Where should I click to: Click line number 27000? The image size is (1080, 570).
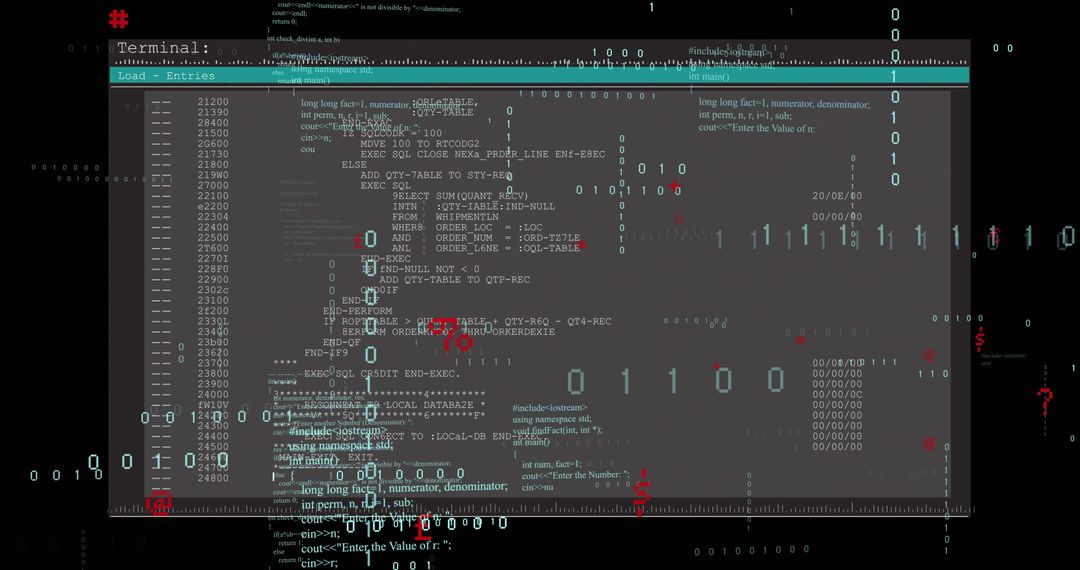(213, 185)
